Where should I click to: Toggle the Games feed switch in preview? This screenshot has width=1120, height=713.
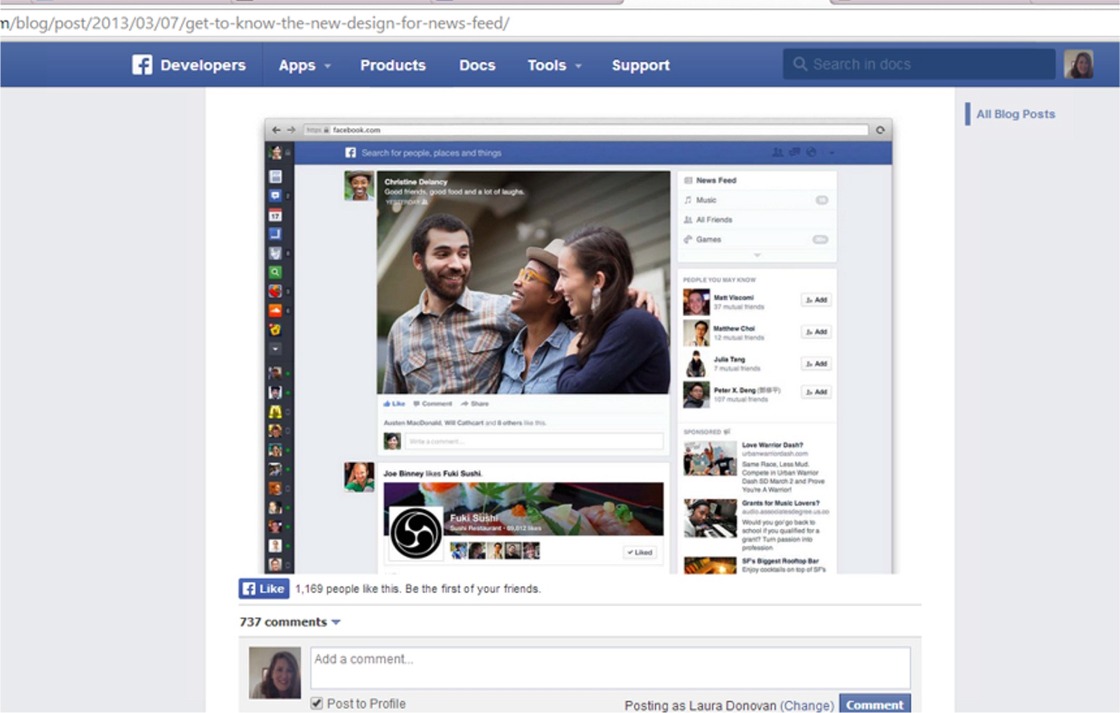(821, 239)
